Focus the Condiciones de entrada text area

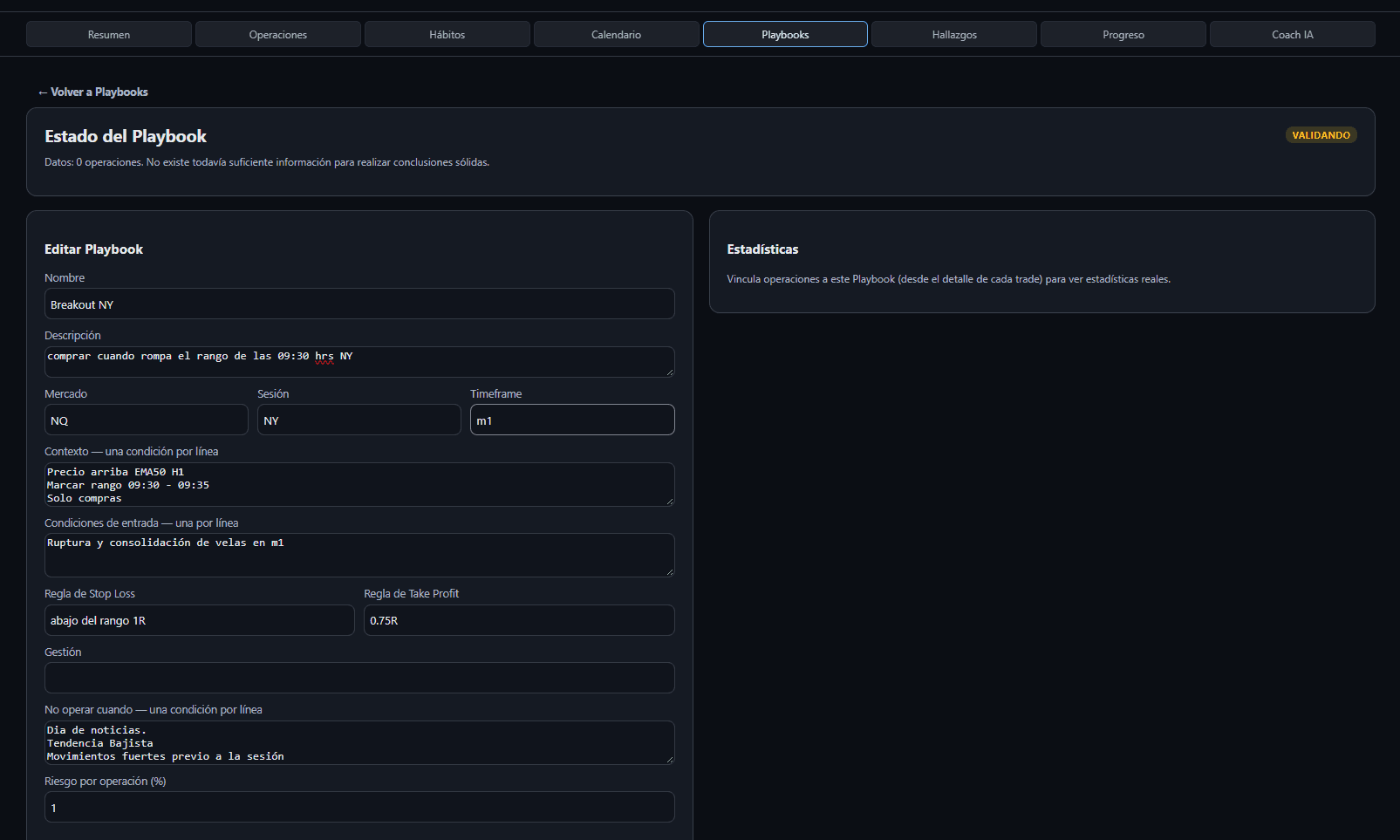tap(359, 555)
